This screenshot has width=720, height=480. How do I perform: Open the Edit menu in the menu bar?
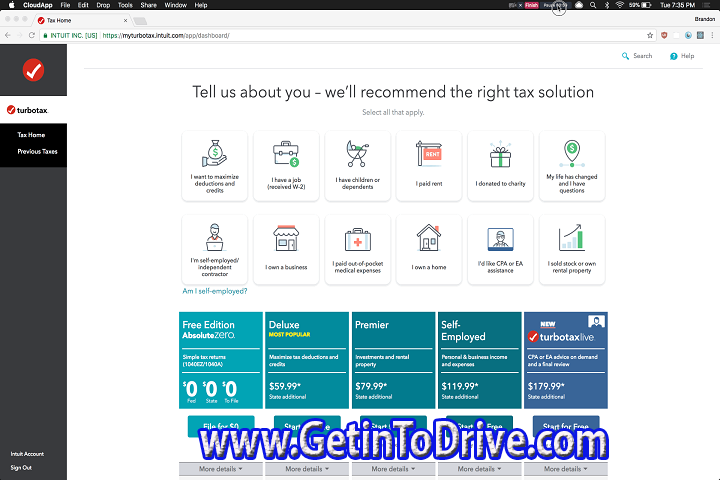(x=83, y=5)
